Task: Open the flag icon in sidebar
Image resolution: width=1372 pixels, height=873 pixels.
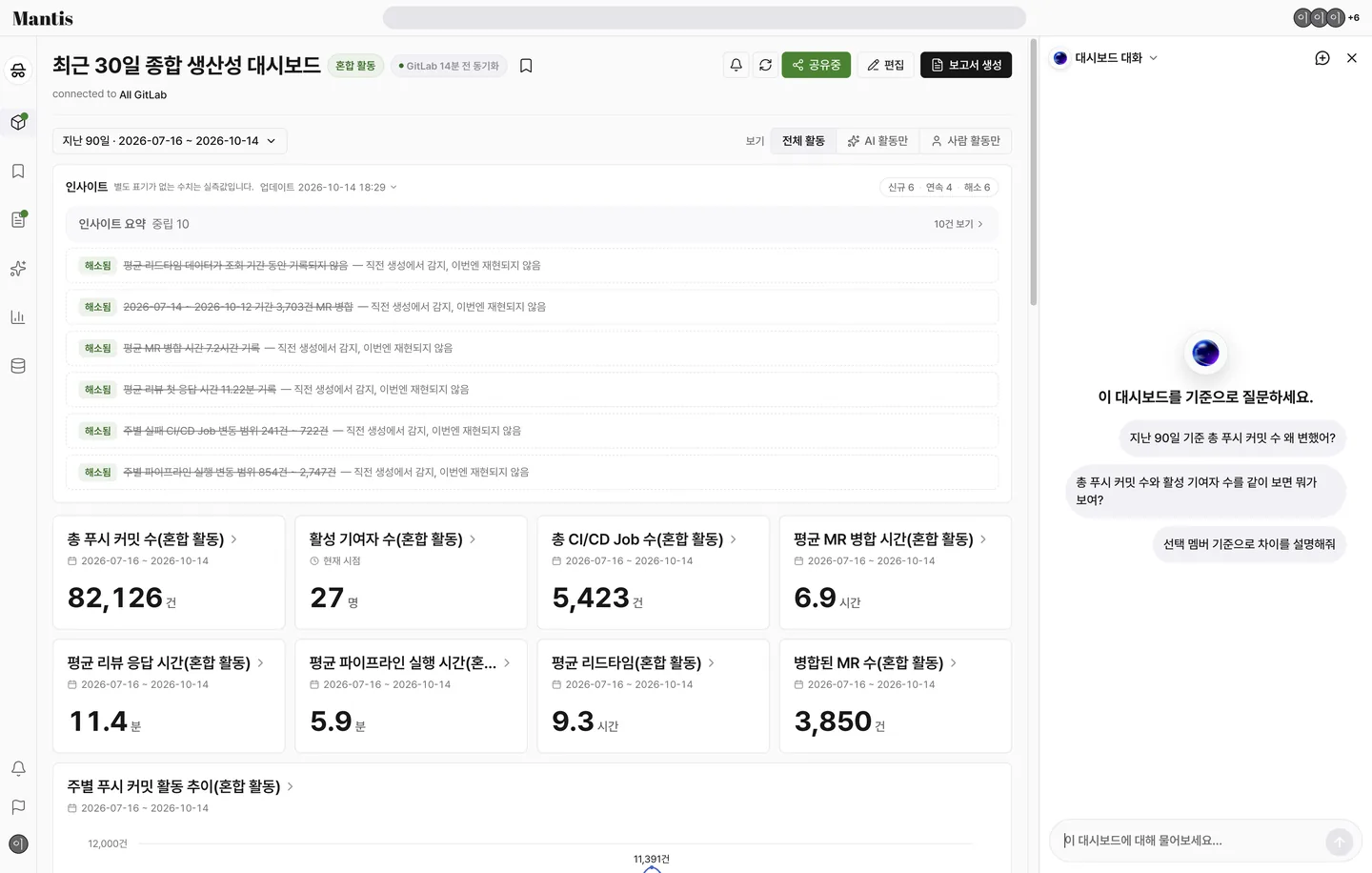Action: [18, 806]
